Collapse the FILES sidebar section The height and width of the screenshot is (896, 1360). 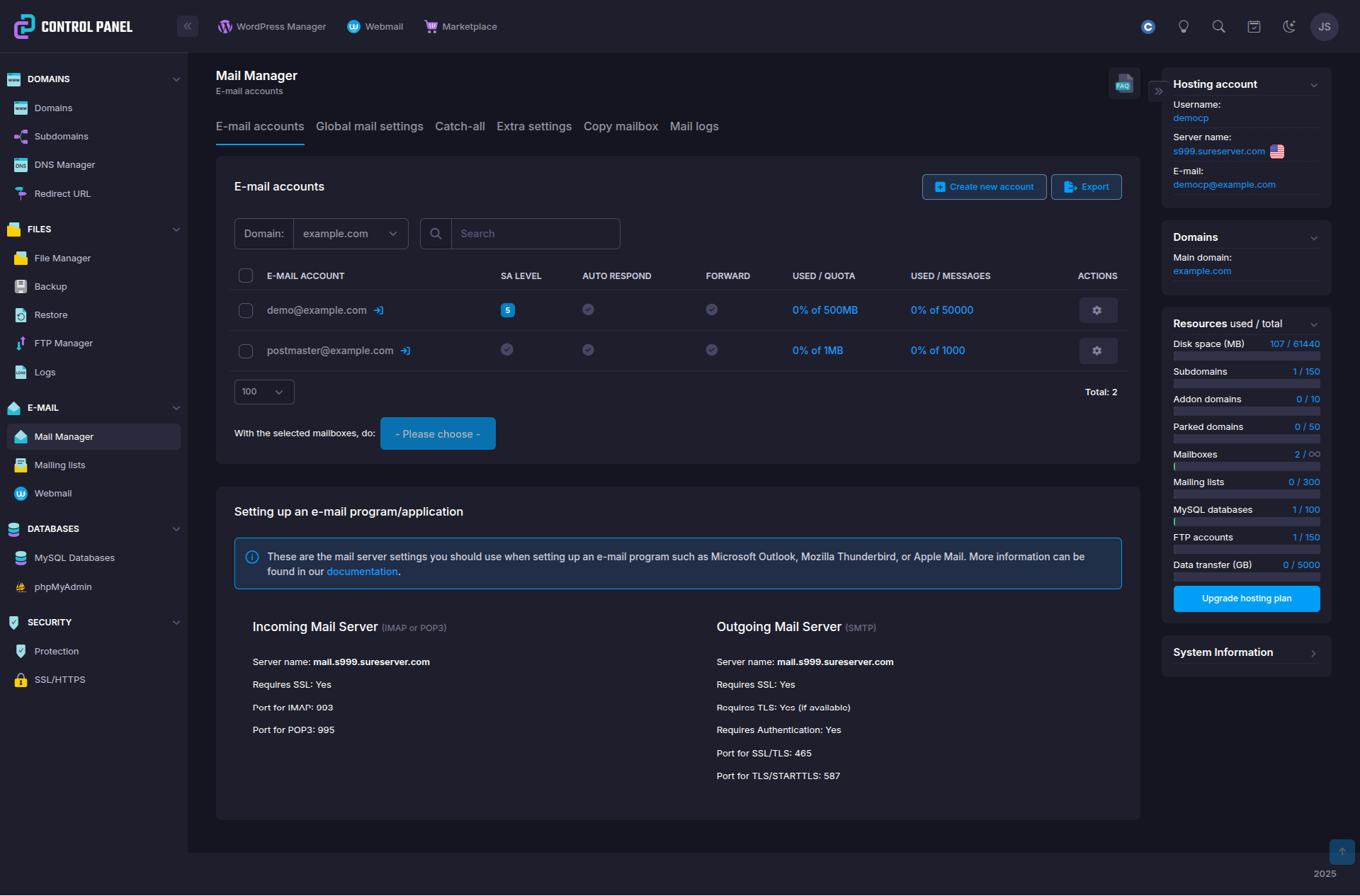pyautogui.click(x=176, y=229)
